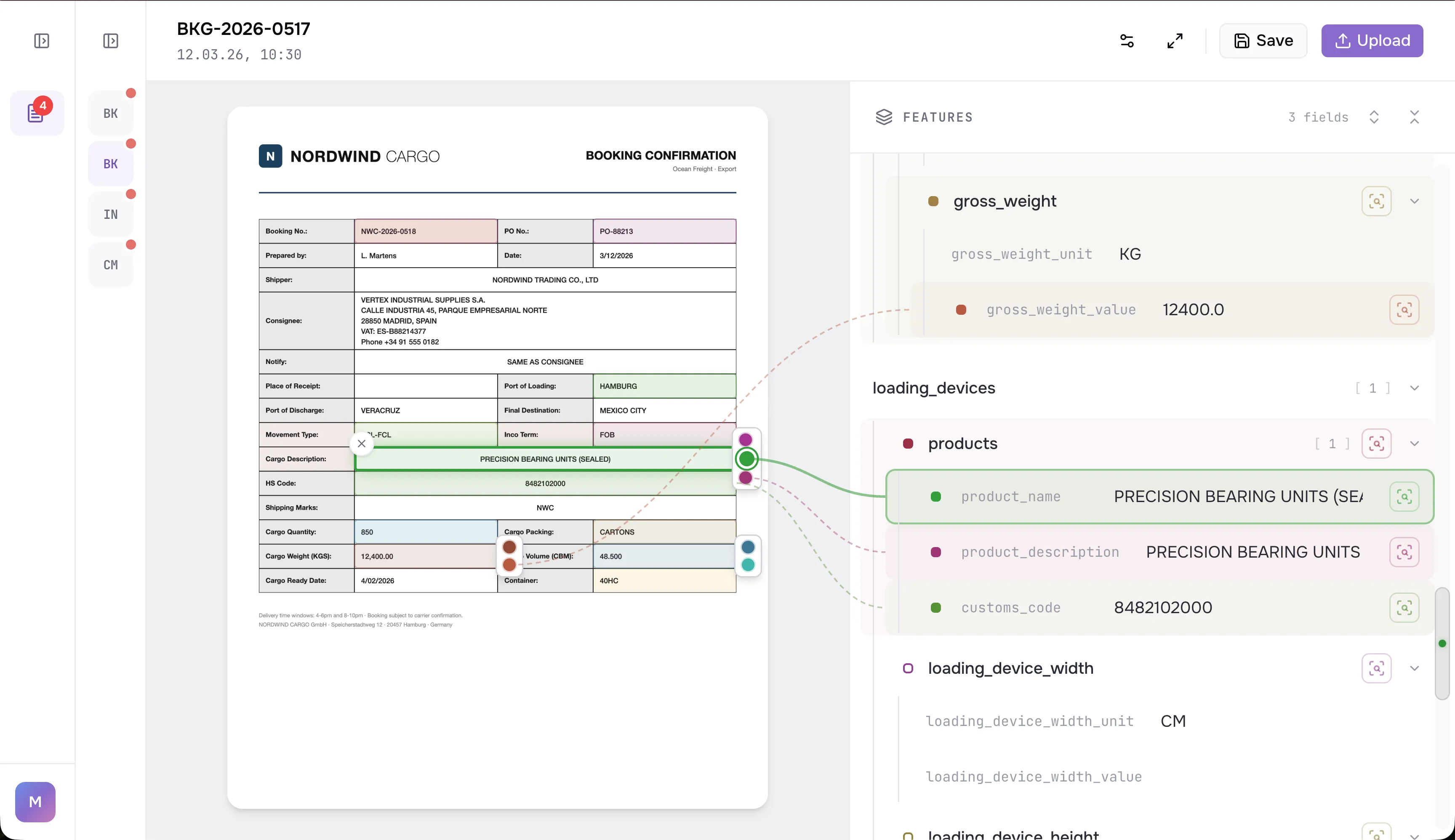Click the Cargo Packing CARTONS cell
Viewport: 1455px width, 840px height.
click(664, 532)
